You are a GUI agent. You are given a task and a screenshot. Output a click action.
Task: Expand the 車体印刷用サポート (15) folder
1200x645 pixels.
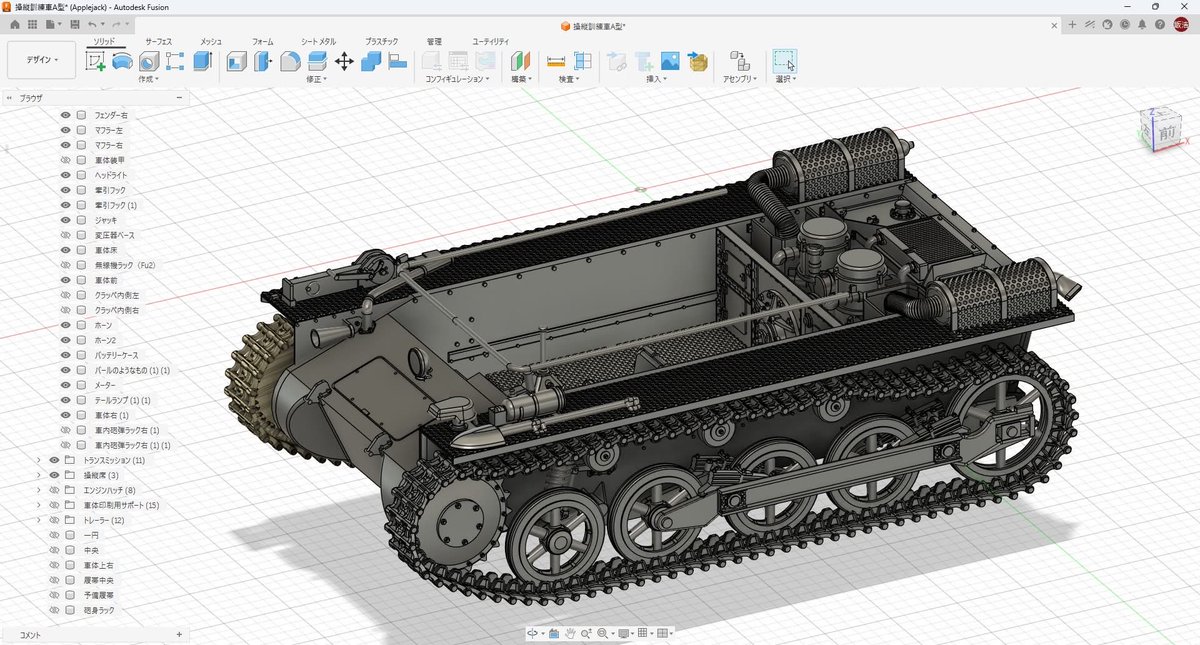pyautogui.click(x=38, y=505)
